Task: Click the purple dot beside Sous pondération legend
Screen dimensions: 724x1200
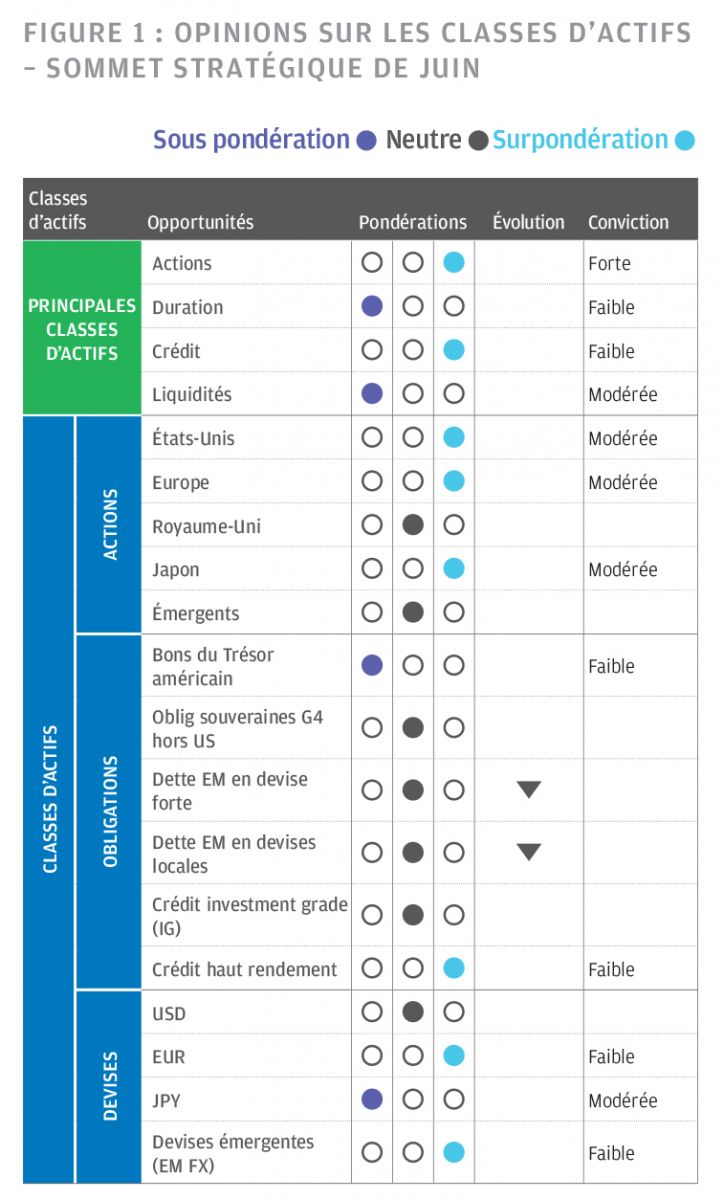Action: [x=366, y=141]
